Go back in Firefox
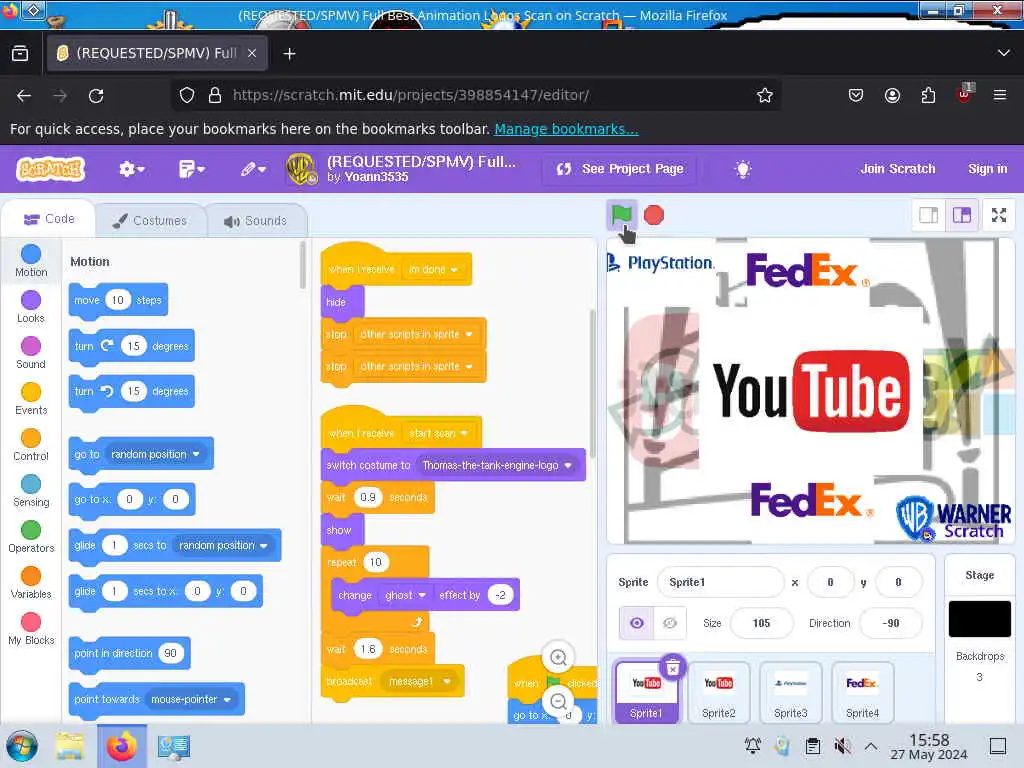This screenshot has height=768, width=1024. [x=24, y=95]
